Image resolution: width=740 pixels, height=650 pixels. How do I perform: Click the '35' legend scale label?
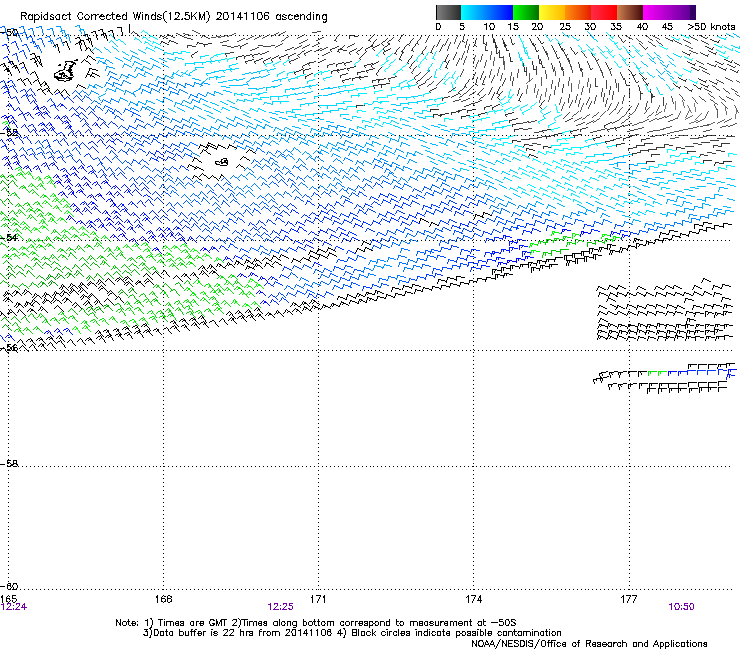(x=616, y=27)
